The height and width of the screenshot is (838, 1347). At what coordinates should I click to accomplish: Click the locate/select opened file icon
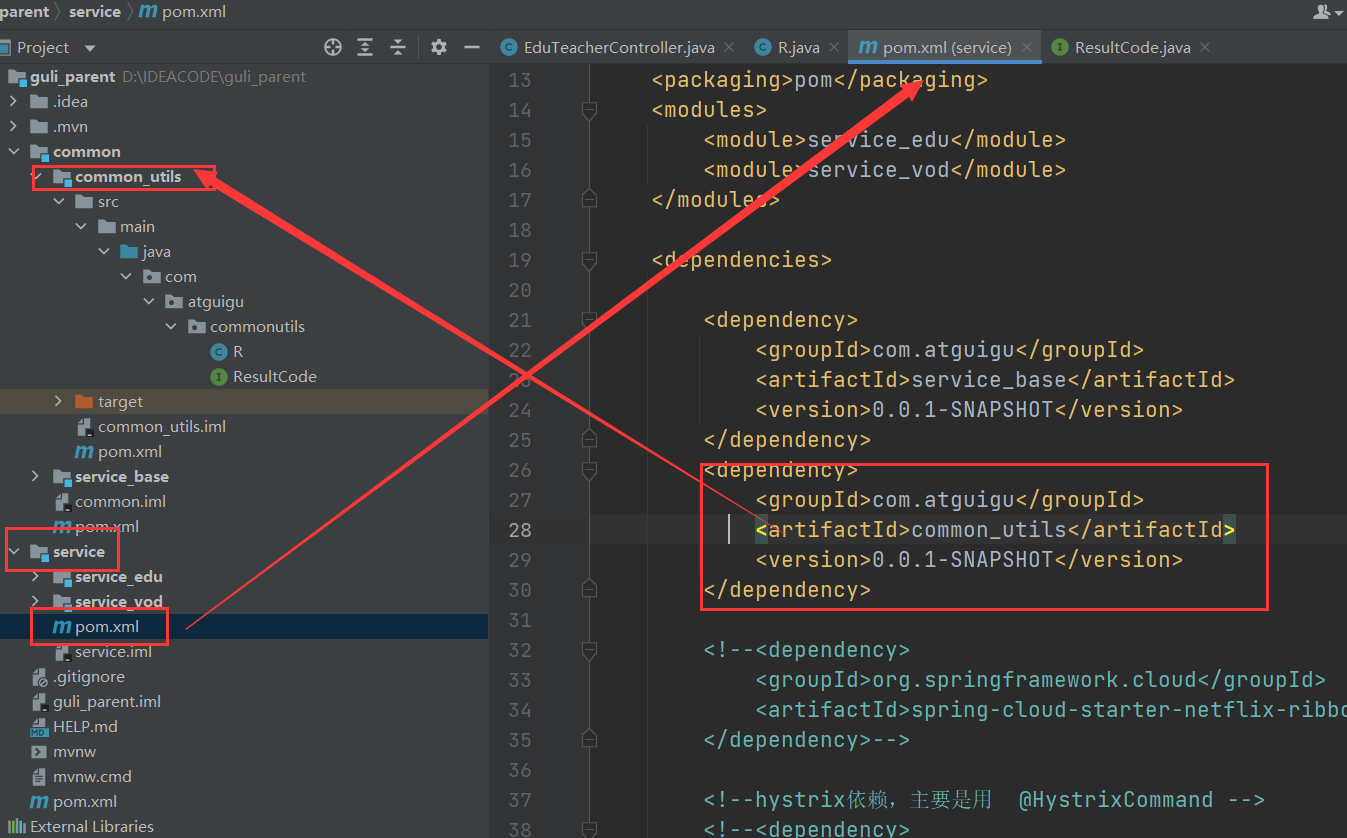point(333,47)
